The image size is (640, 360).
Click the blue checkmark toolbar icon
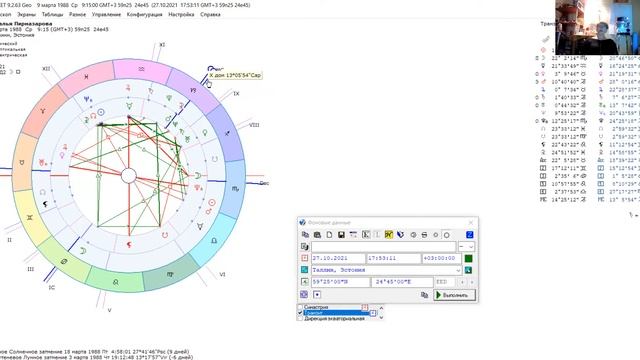coord(400,235)
